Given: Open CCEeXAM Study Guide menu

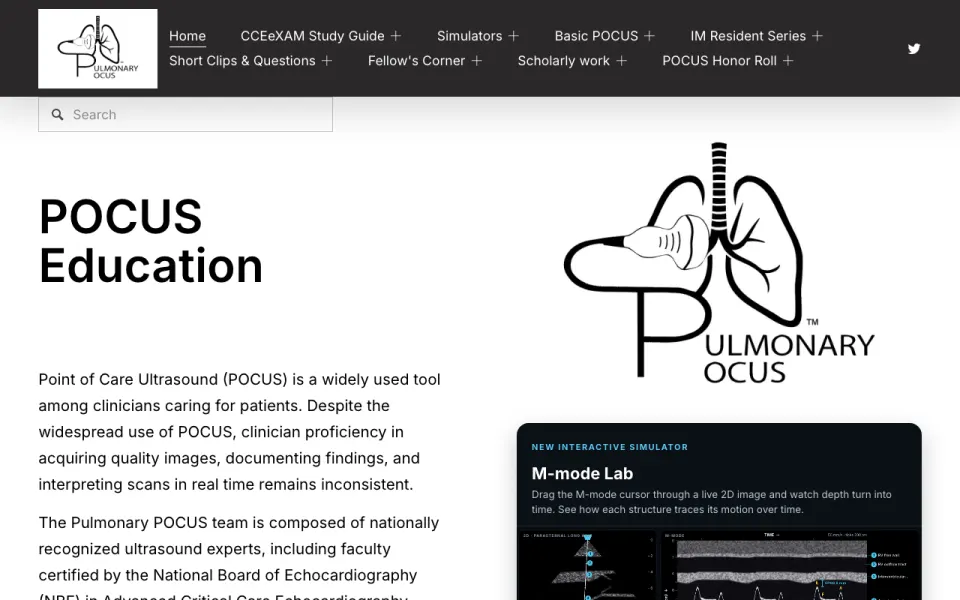Looking at the screenshot, I should click(x=312, y=36).
